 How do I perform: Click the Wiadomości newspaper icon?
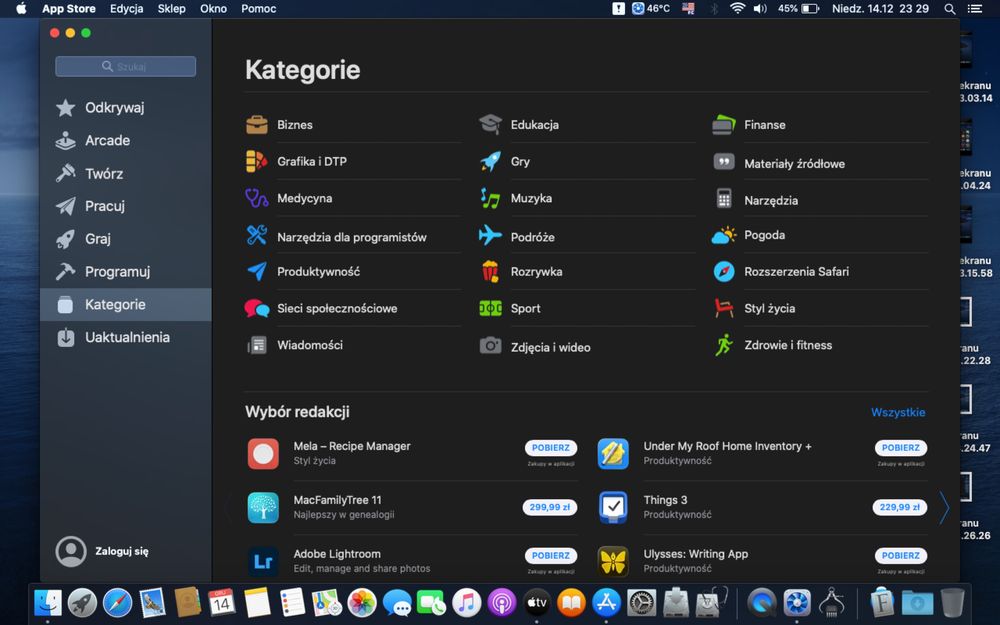point(257,345)
